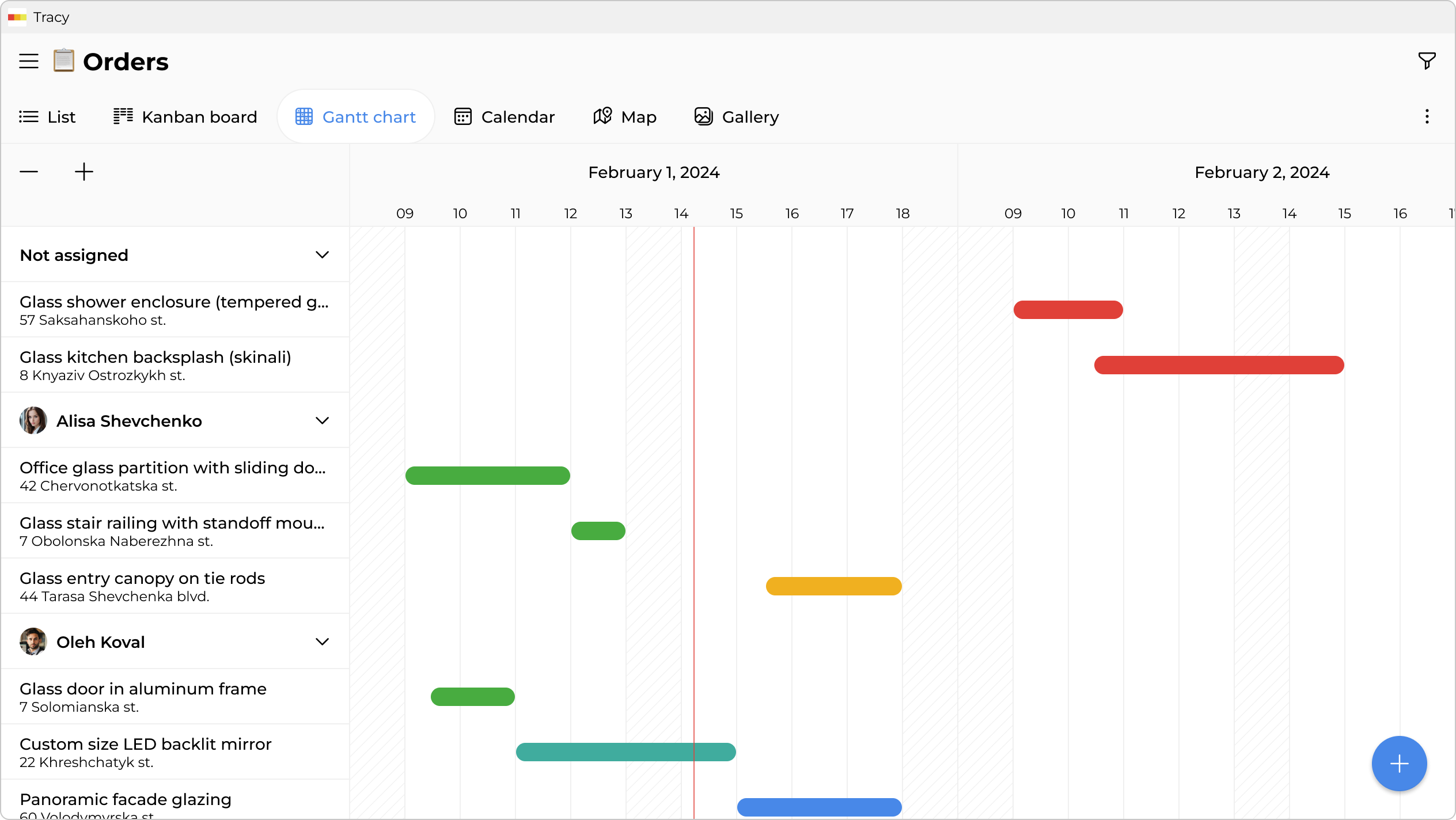
Task: Collapse Oleh Koval's order group
Action: pyautogui.click(x=322, y=641)
